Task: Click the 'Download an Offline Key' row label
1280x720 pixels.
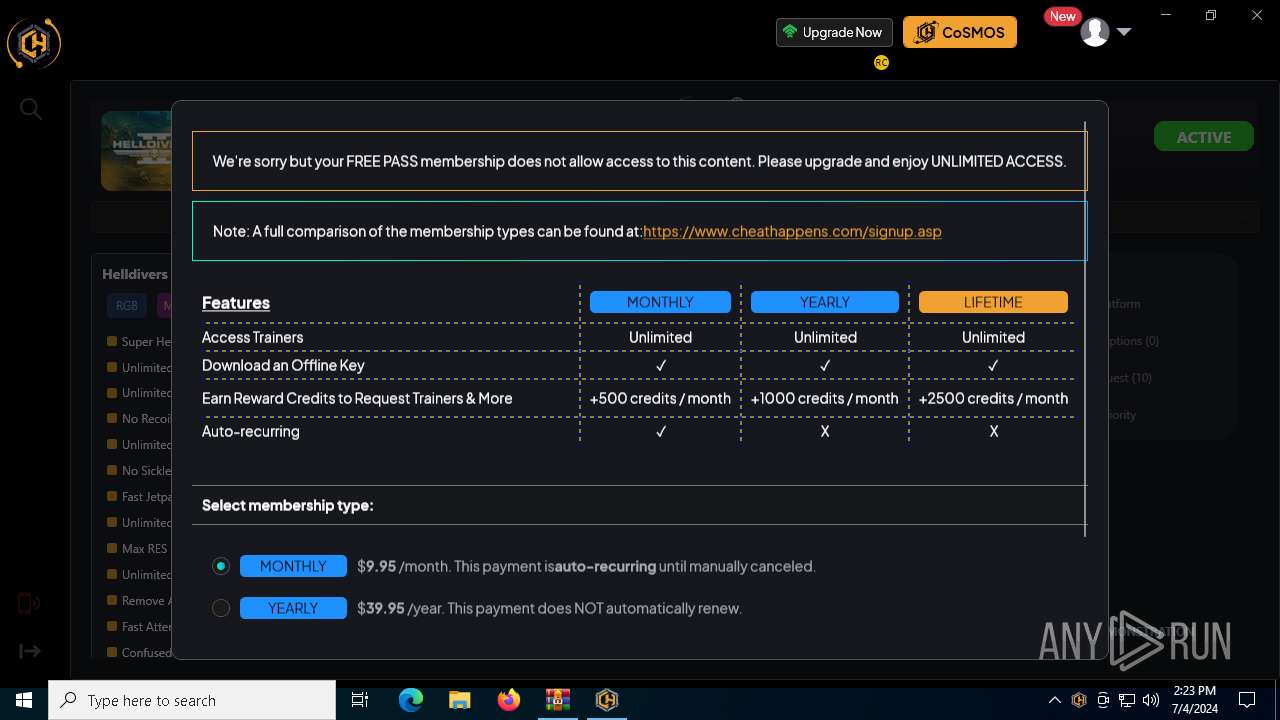Action: (x=283, y=365)
